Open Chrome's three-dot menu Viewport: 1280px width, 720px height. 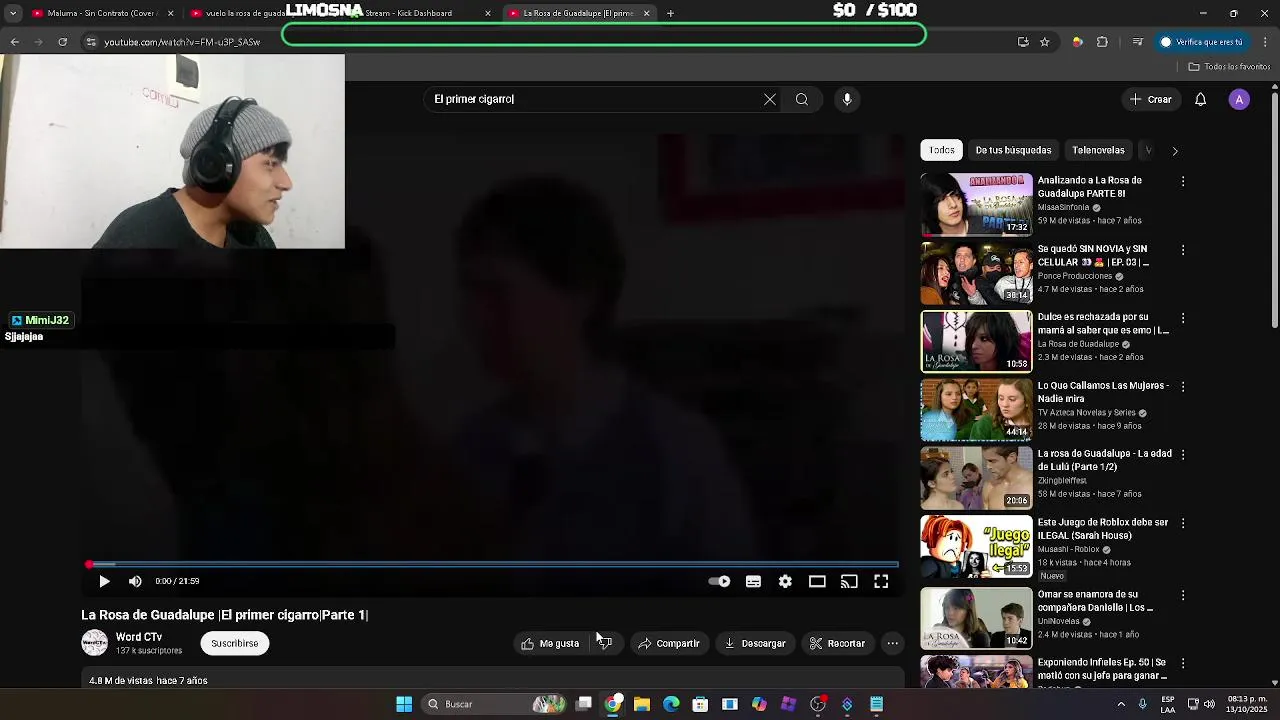pos(1266,42)
